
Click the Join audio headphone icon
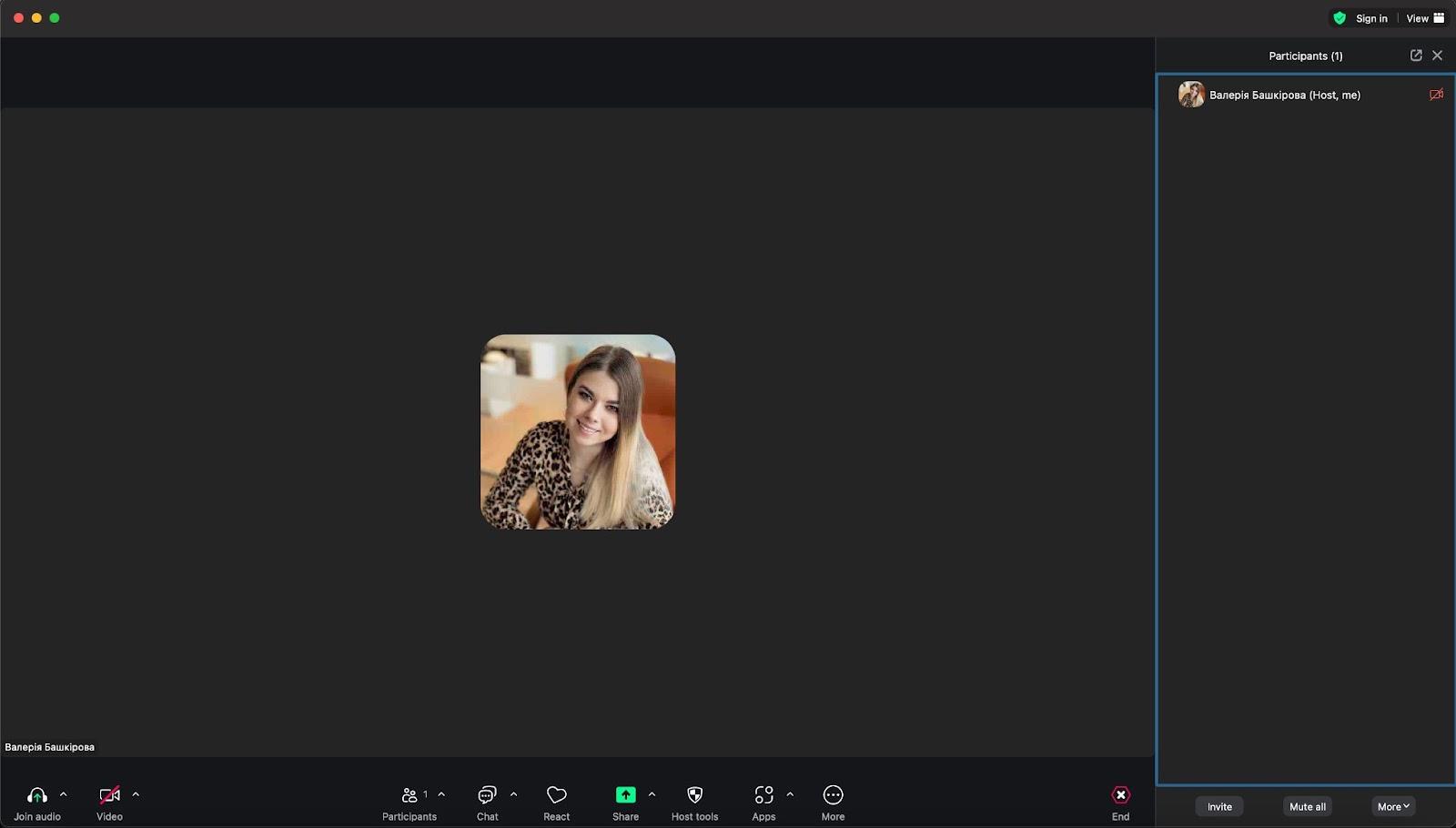tap(37, 795)
